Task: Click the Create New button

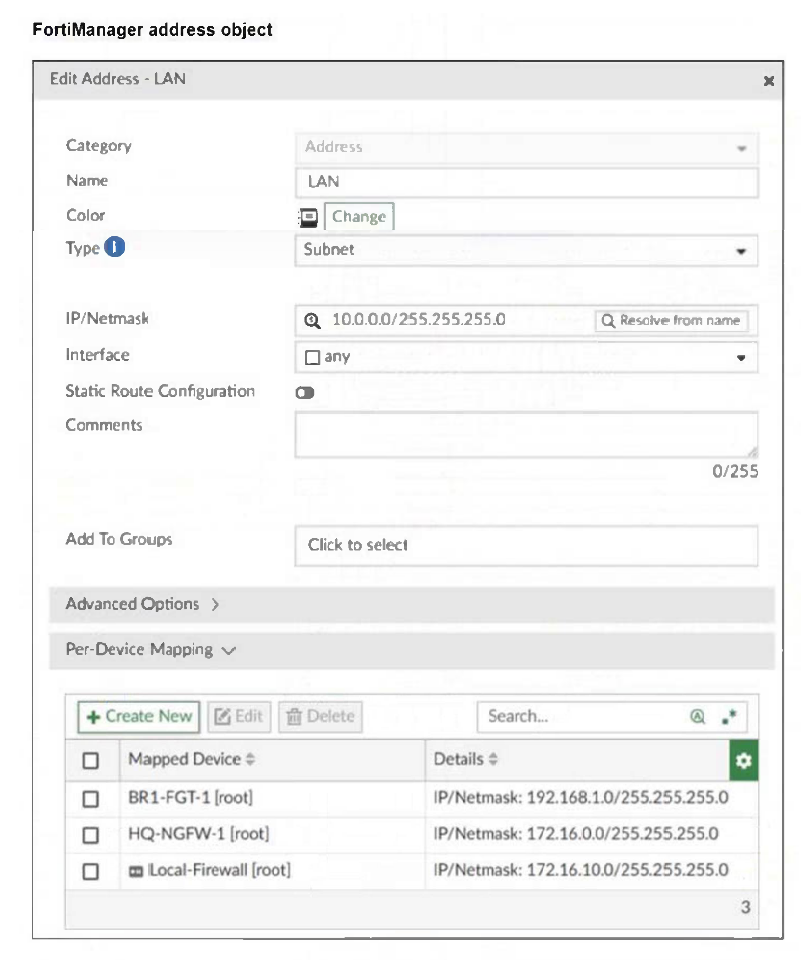Action: [x=139, y=716]
